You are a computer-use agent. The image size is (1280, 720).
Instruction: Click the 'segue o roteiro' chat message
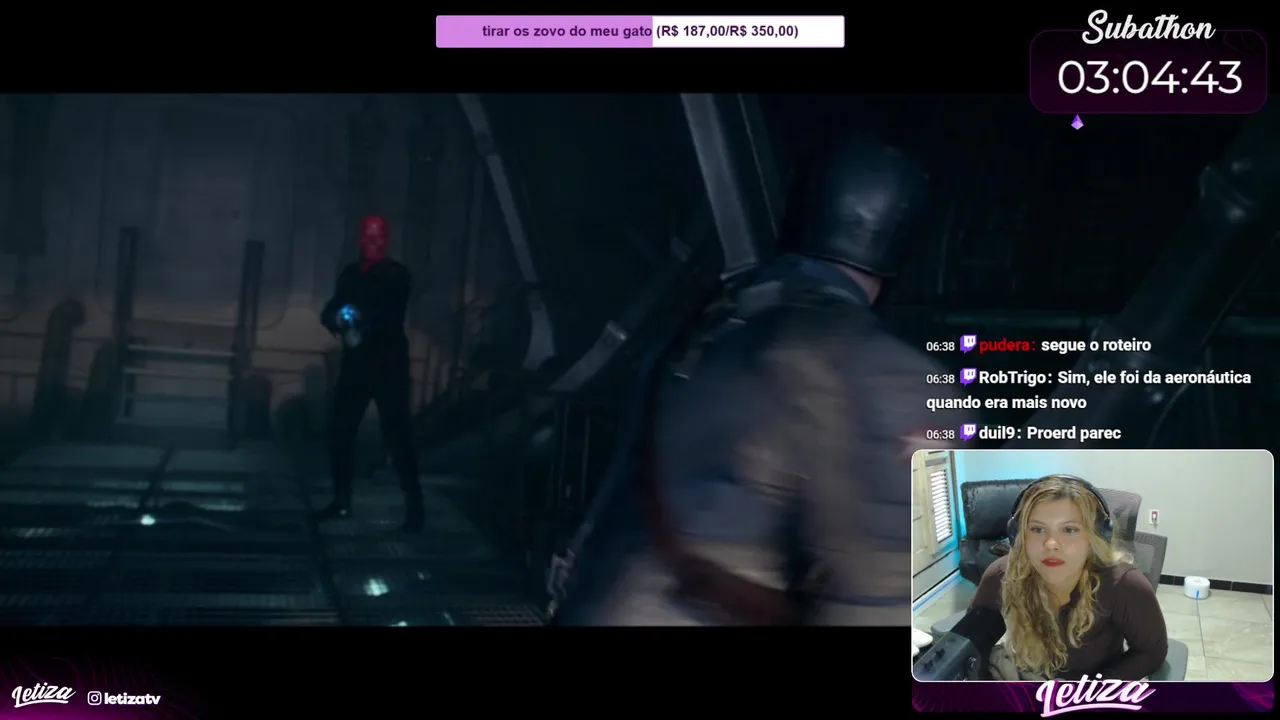(1096, 345)
